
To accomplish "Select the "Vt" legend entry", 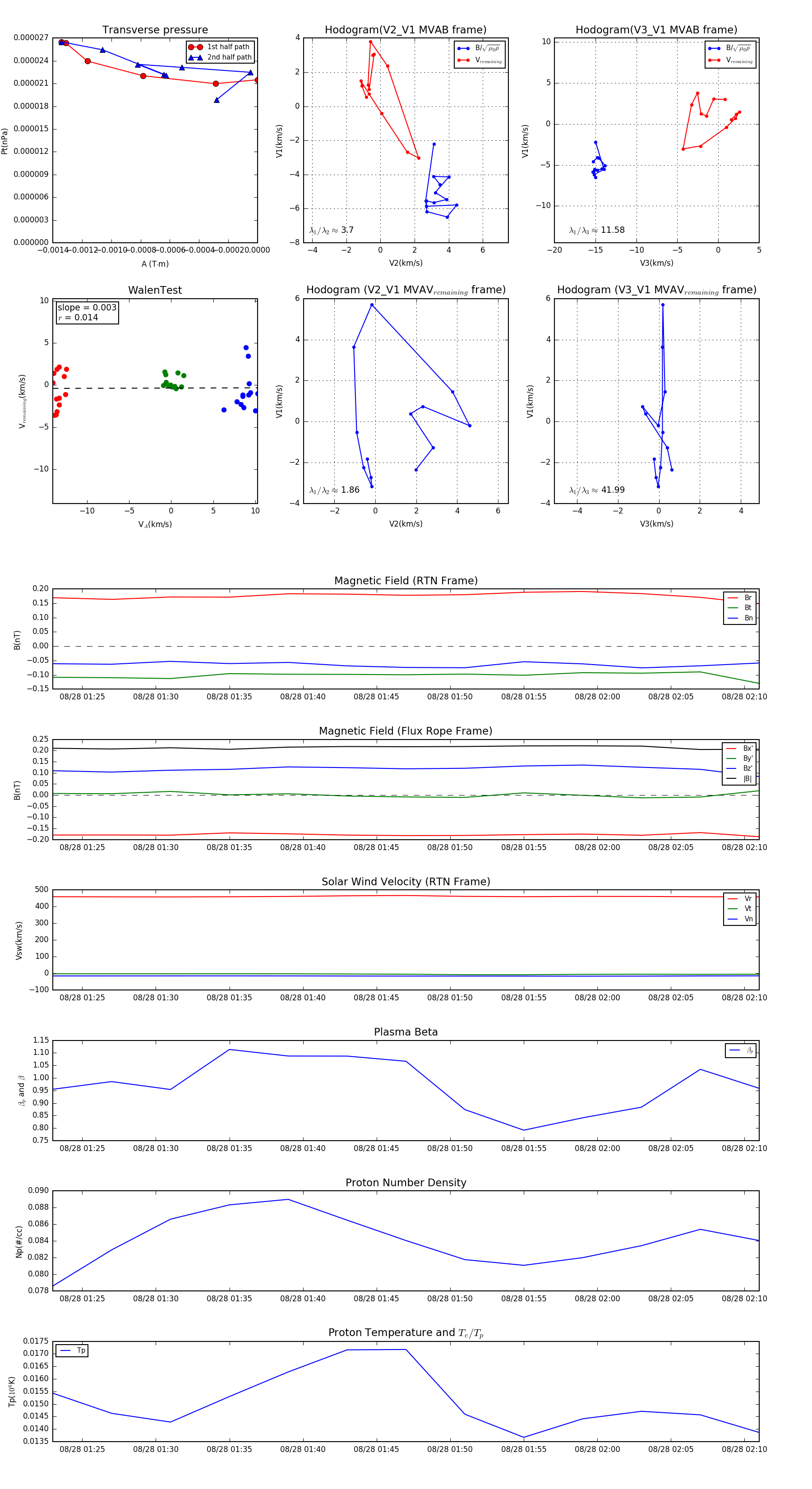I will (740, 909).
